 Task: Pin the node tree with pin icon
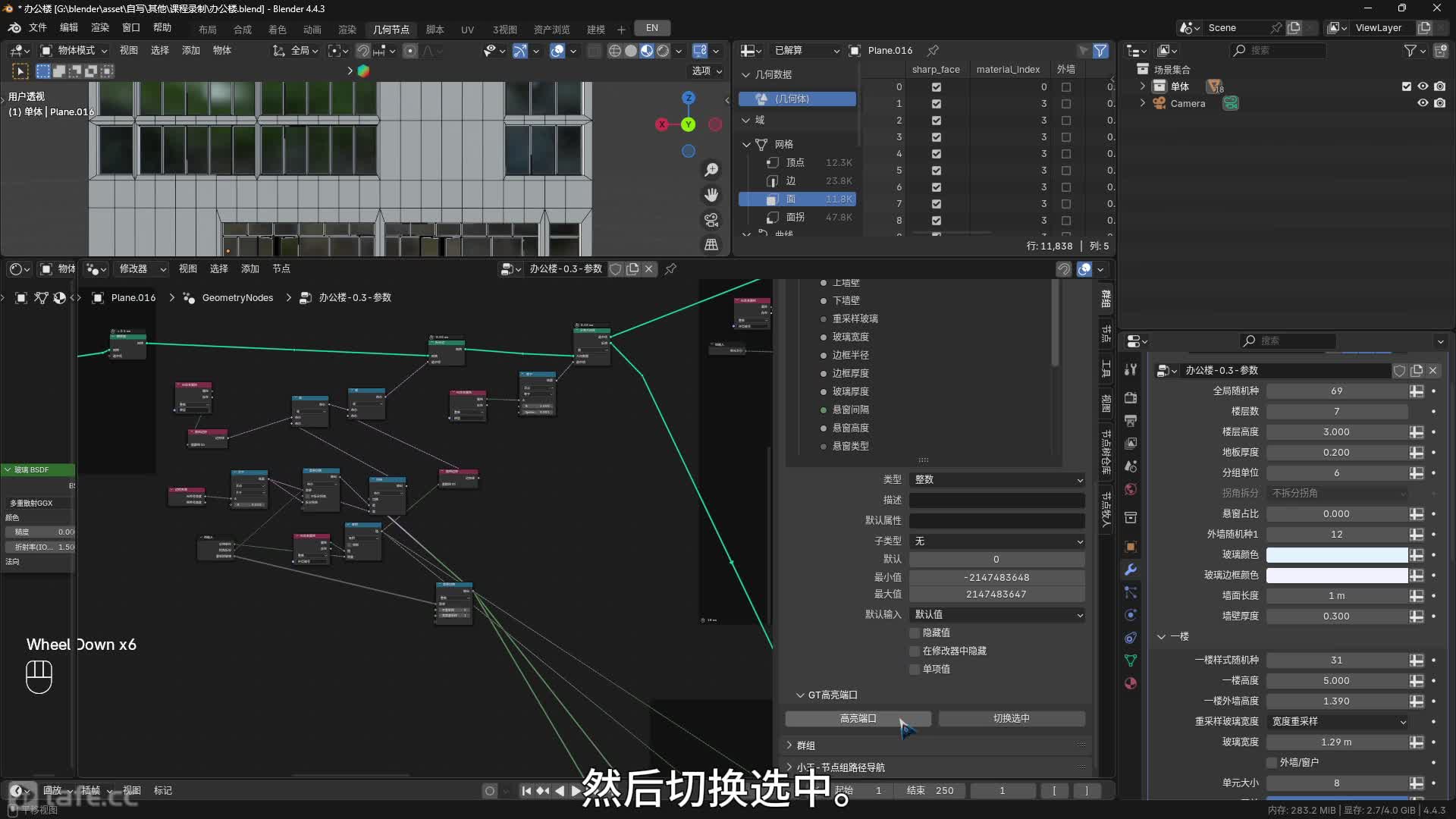tap(670, 269)
